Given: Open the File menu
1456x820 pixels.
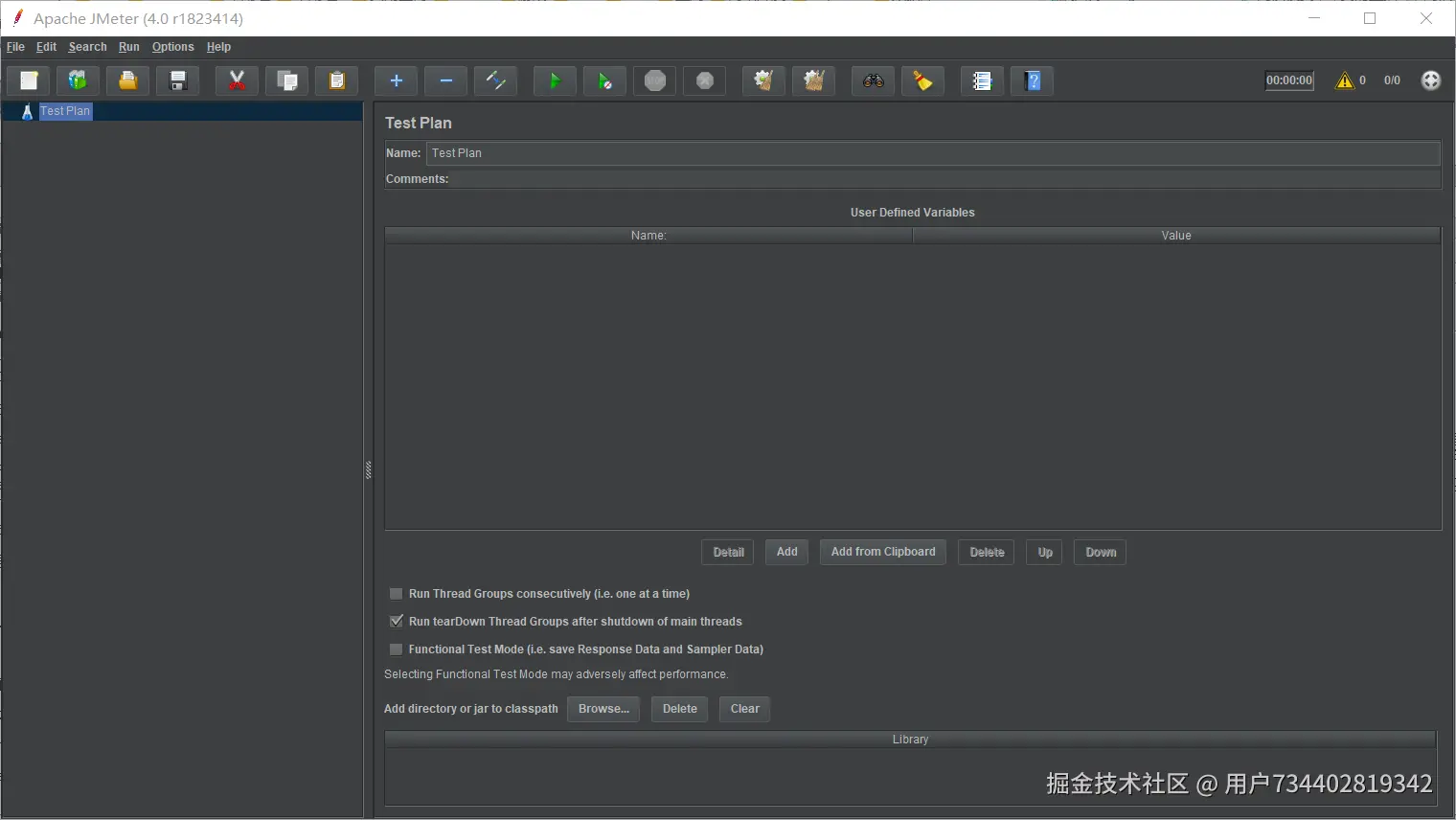Looking at the screenshot, I should 15,47.
